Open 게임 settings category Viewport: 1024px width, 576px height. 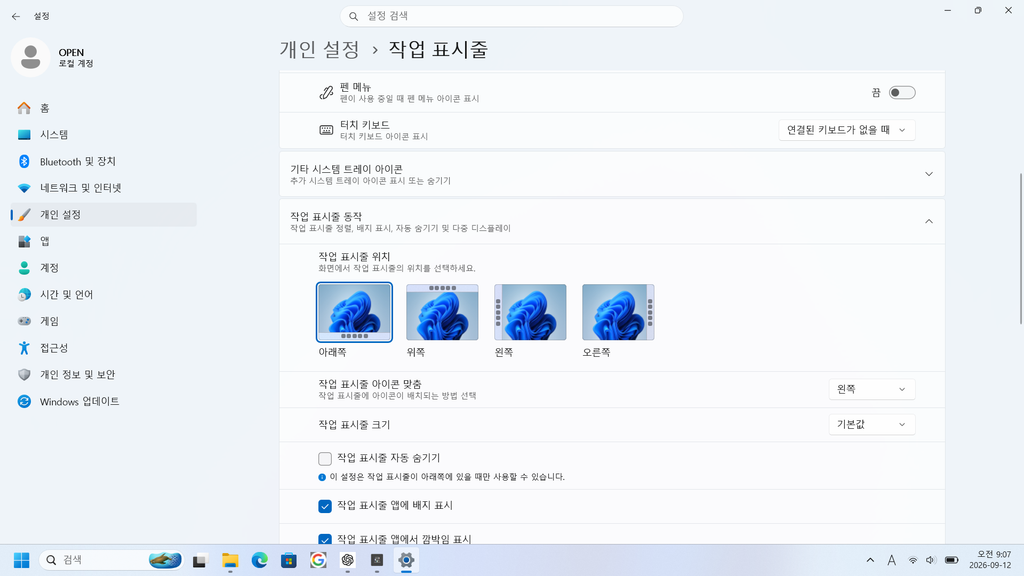pos(103,321)
